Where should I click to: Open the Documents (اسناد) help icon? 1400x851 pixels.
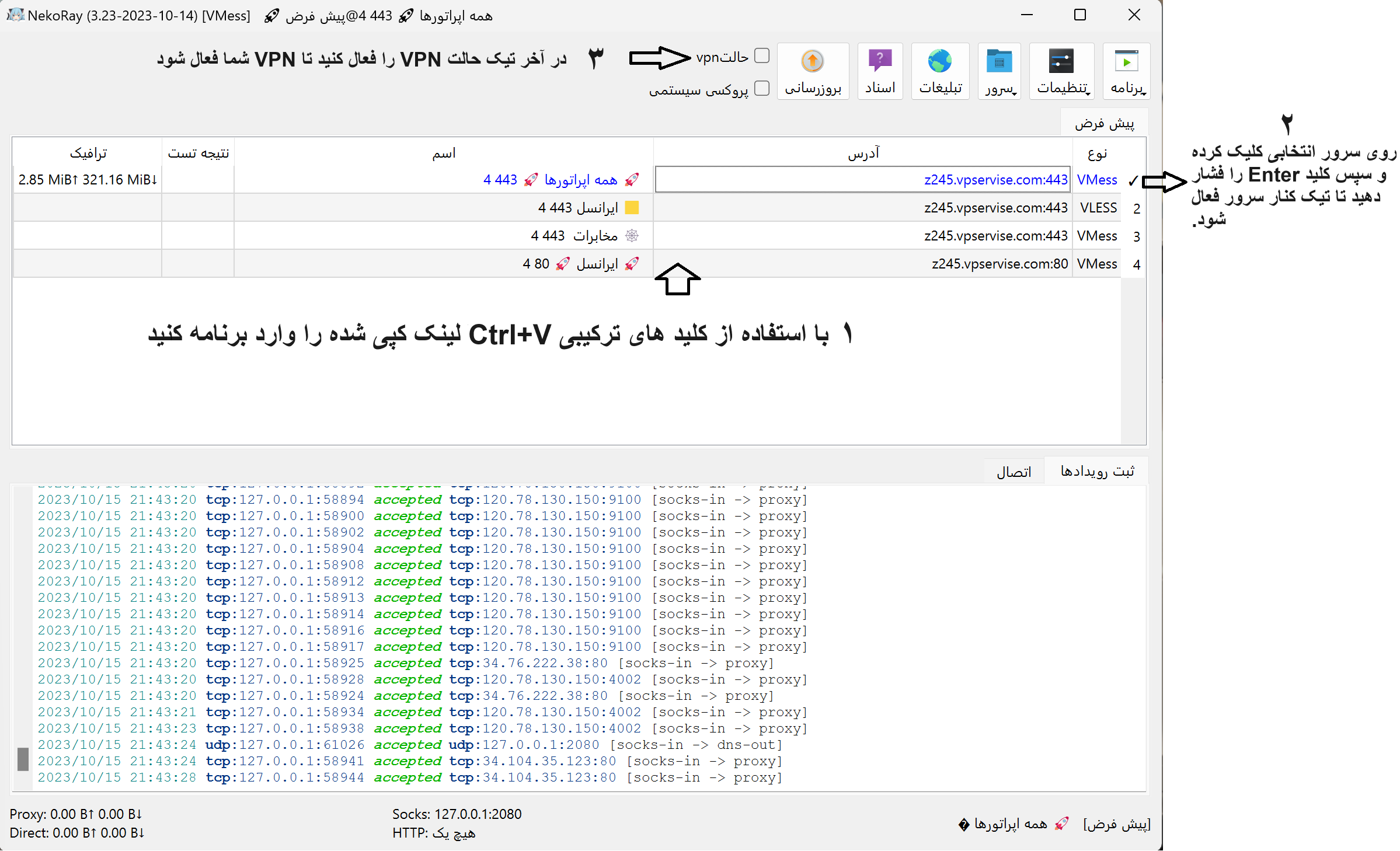tap(880, 61)
